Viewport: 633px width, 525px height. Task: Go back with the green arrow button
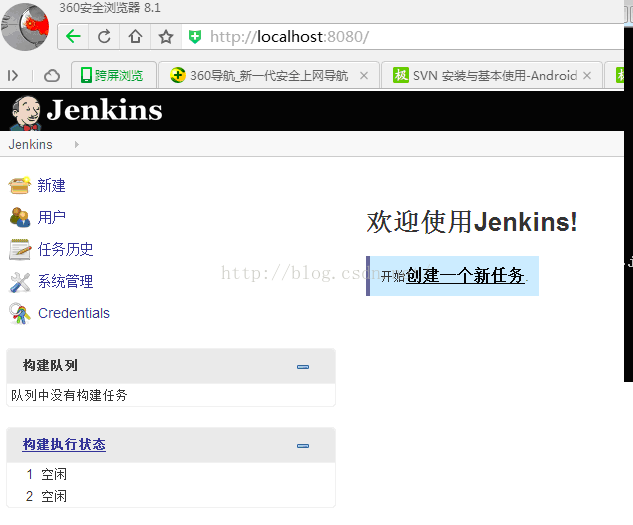[x=73, y=37]
